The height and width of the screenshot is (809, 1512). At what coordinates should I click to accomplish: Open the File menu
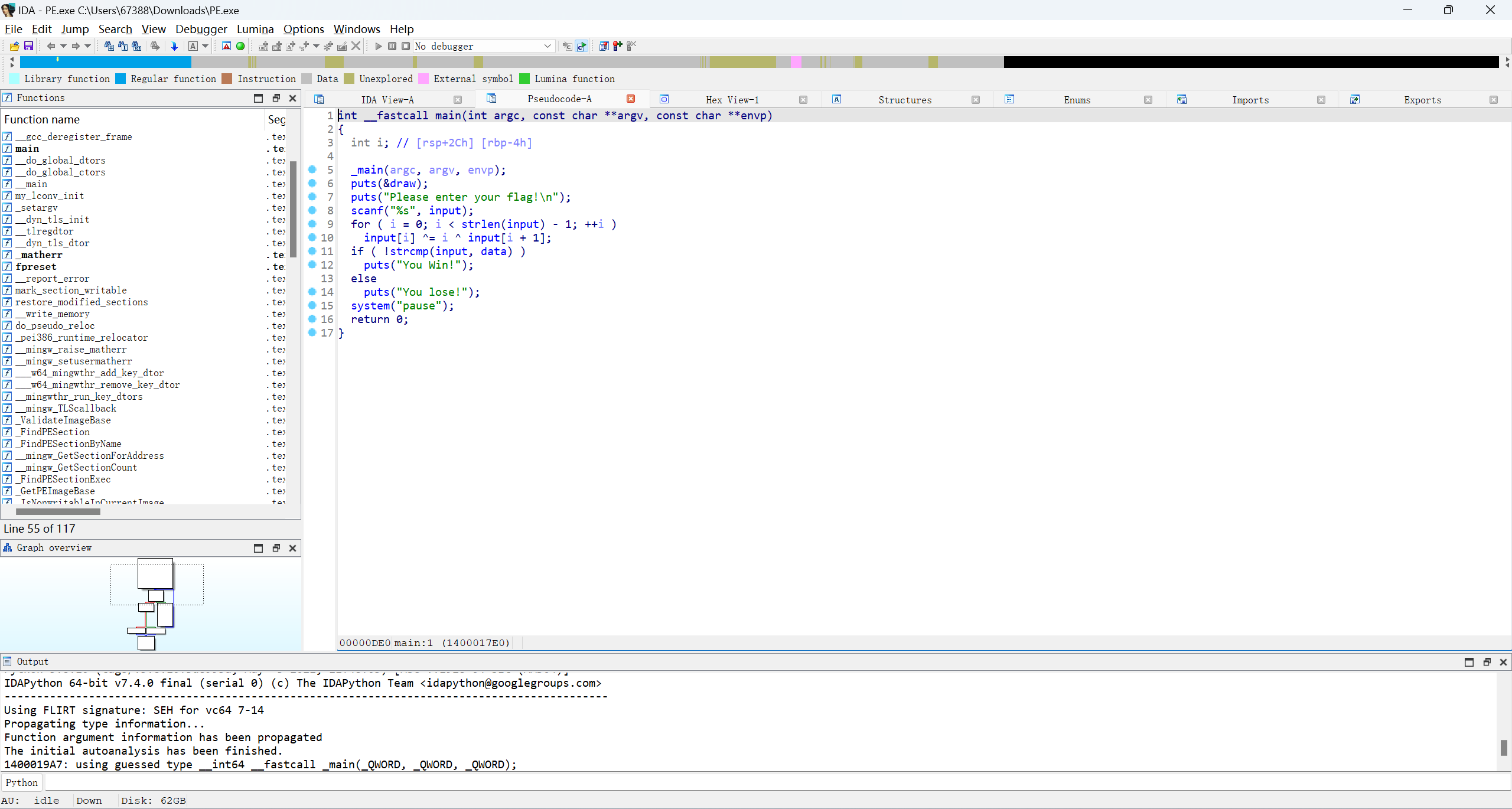point(13,29)
